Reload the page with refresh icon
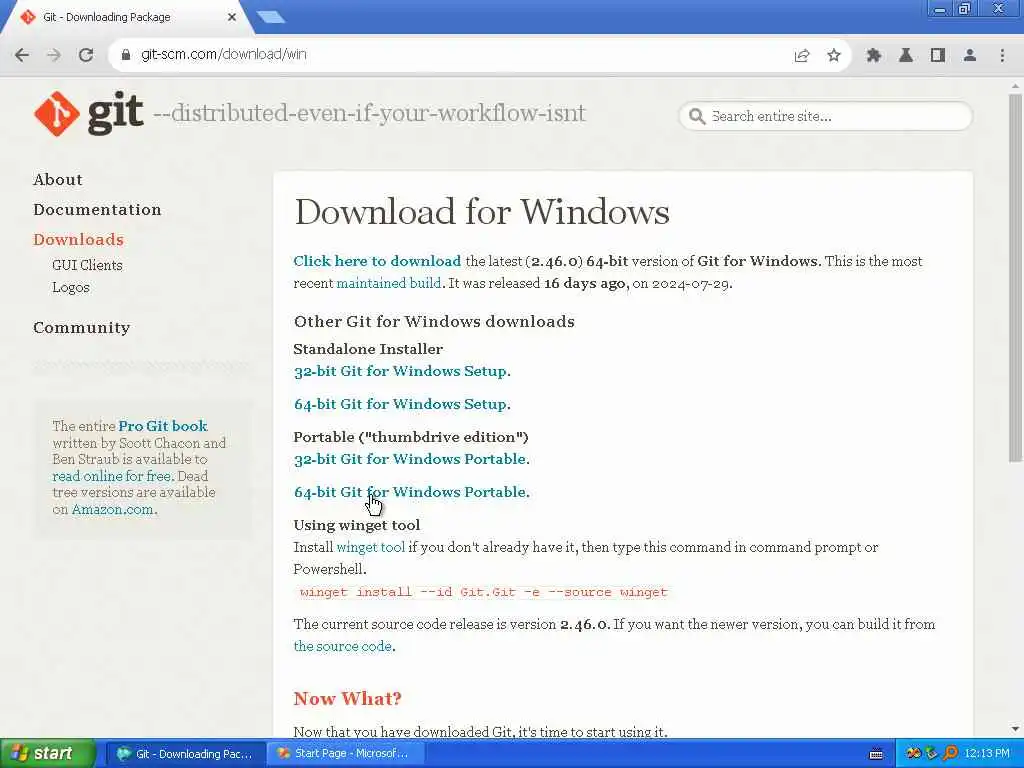Screen dimensions: 1024x768 coord(86,55)
